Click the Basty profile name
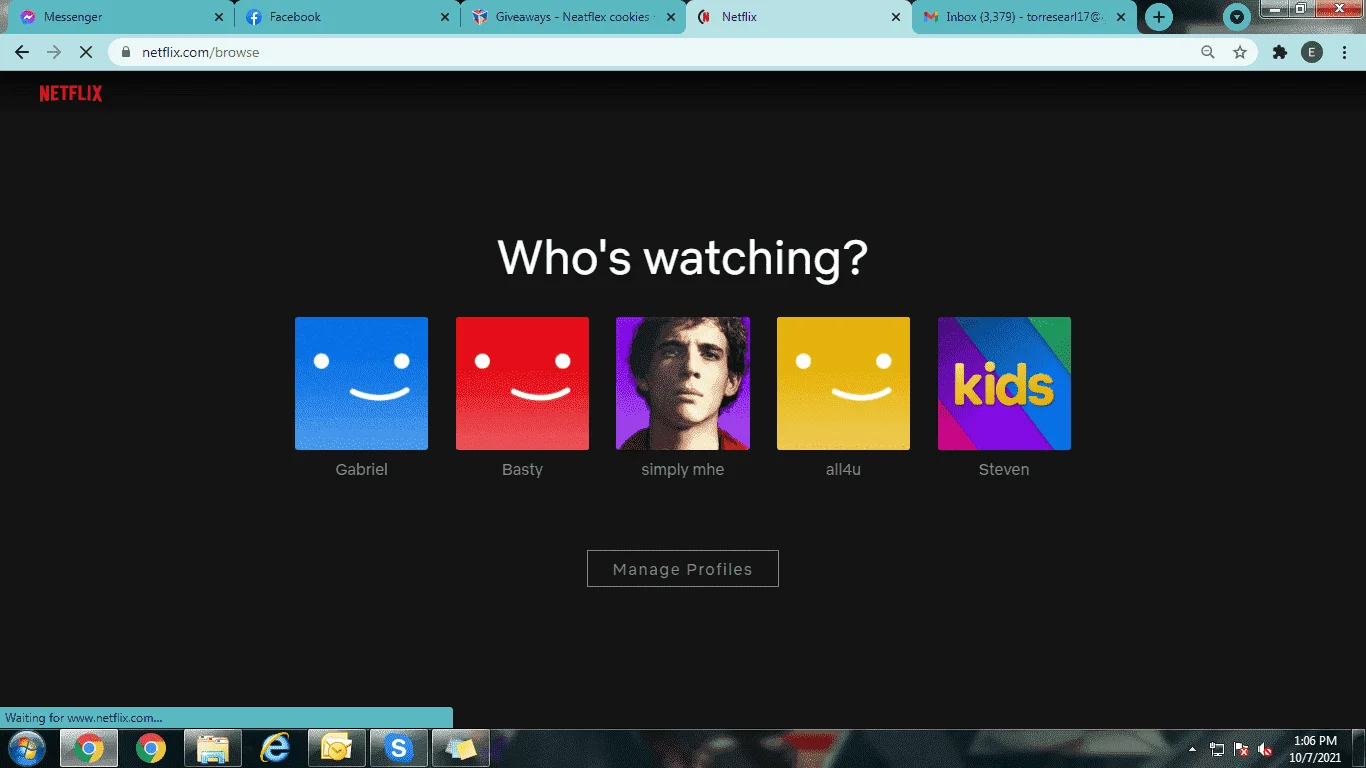Viewport: 1366px width, 768px height. tap(522, 469)
